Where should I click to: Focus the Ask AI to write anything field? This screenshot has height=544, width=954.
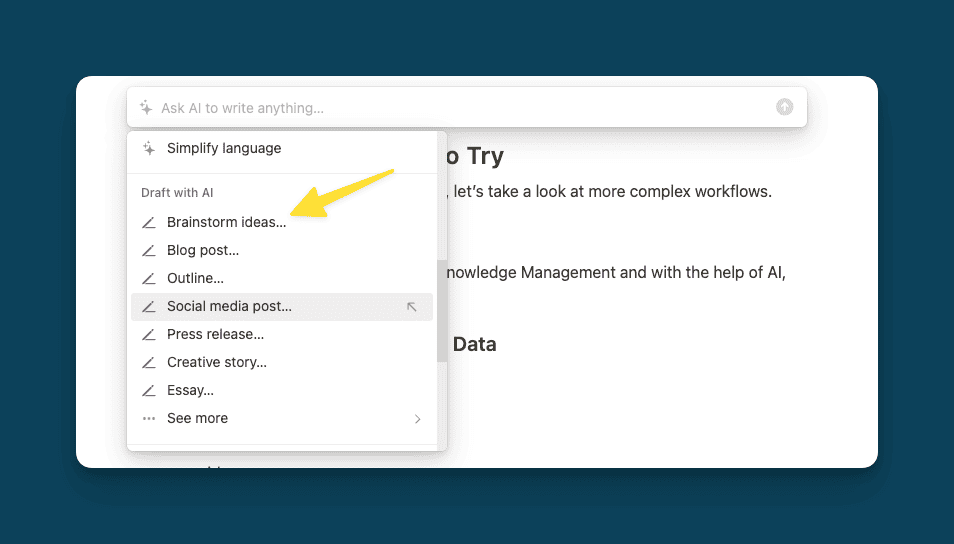pyautogui.click(x=460, y=107)
